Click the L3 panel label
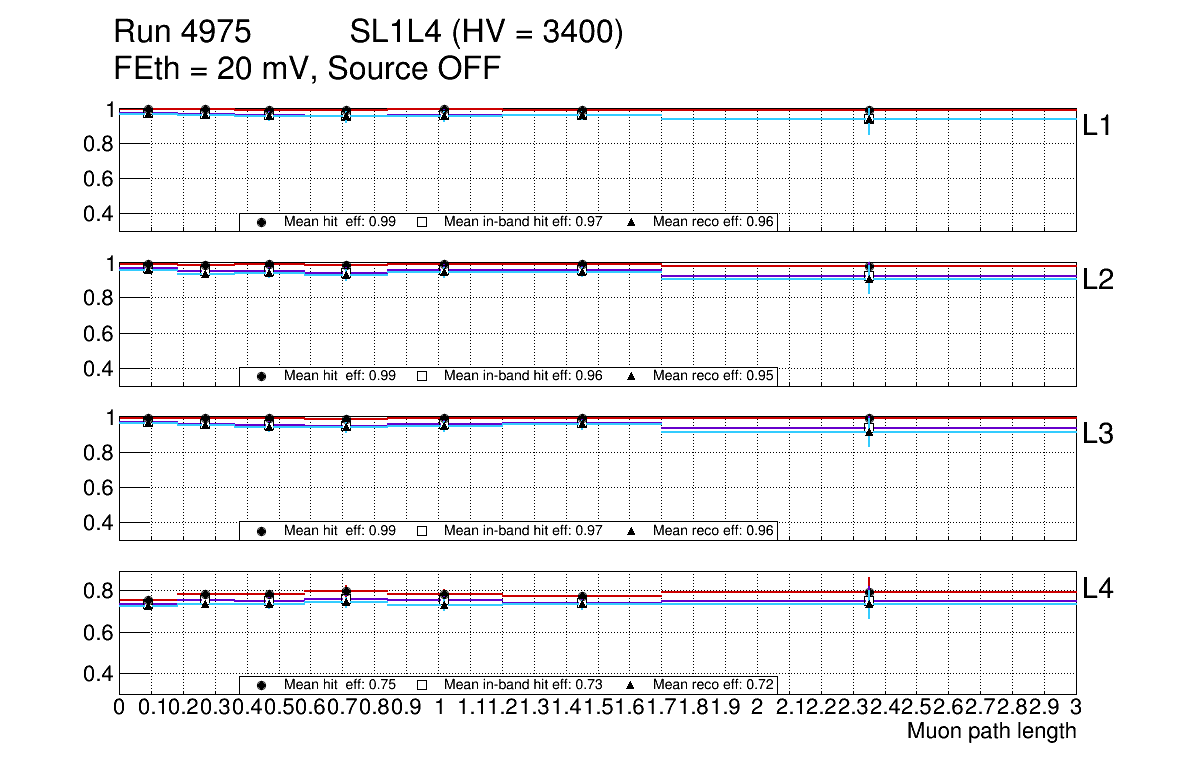Screen dimensions: 1196x772 pos(1098,434)
